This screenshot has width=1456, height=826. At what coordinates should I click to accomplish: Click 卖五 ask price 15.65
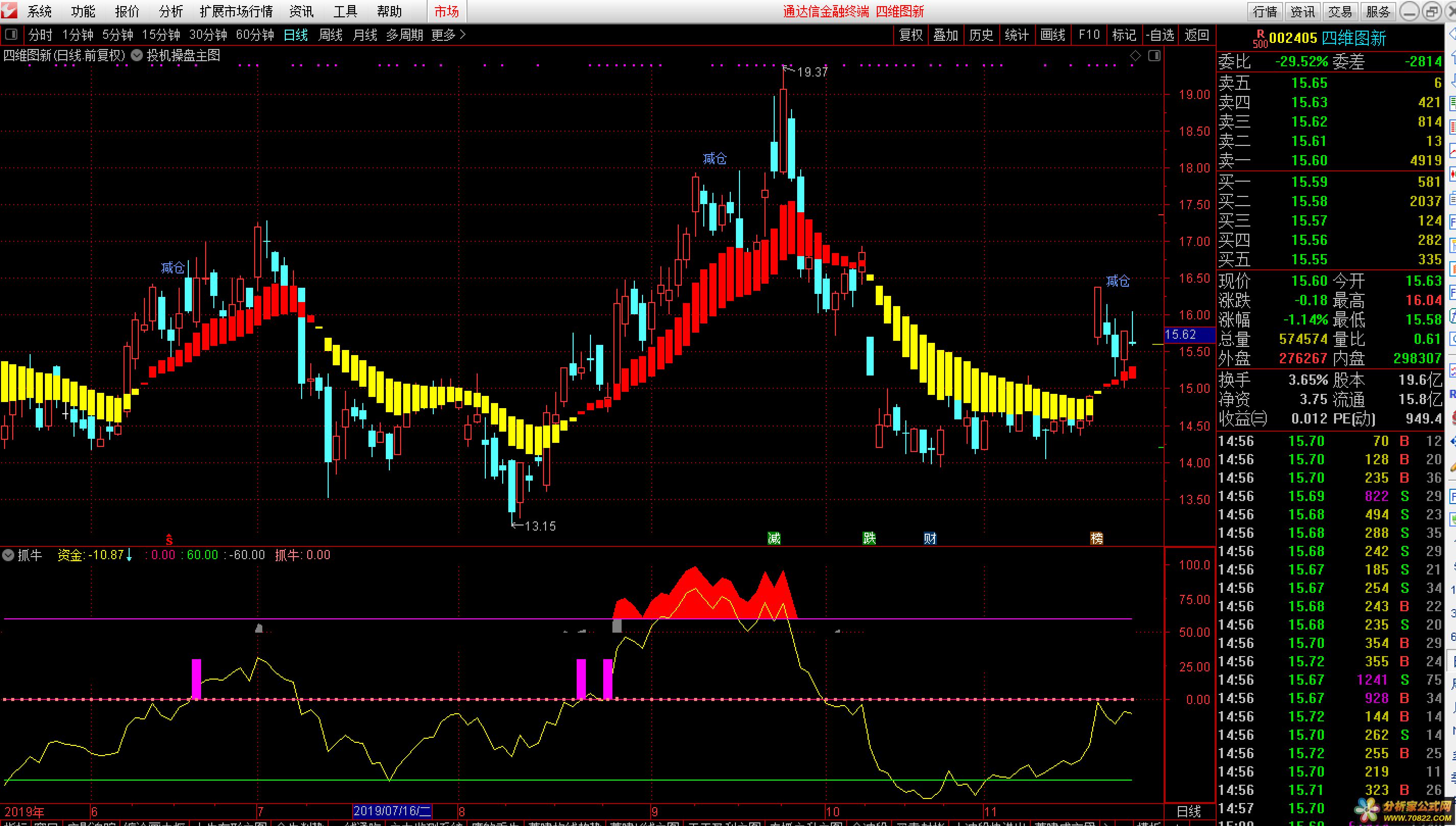[1309, 83]
